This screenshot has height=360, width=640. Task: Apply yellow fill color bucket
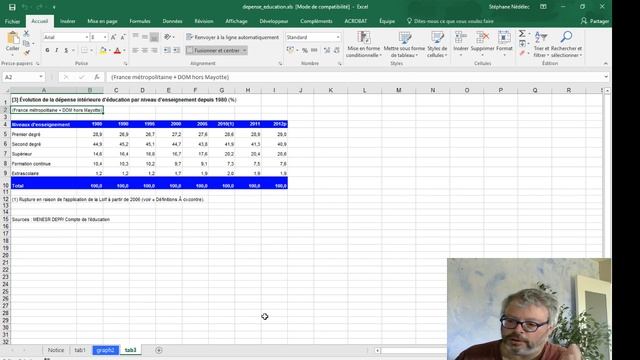(x=103, y=50)
